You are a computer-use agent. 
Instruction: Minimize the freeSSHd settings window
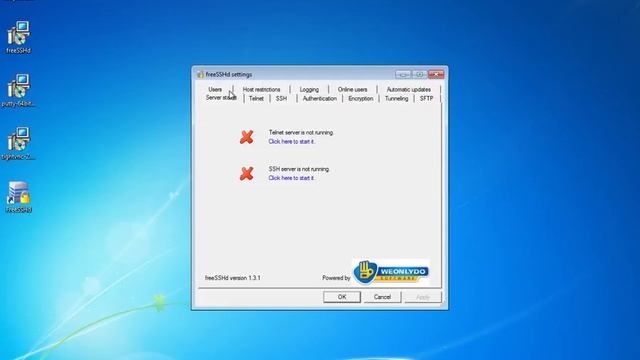coord(402,74)
